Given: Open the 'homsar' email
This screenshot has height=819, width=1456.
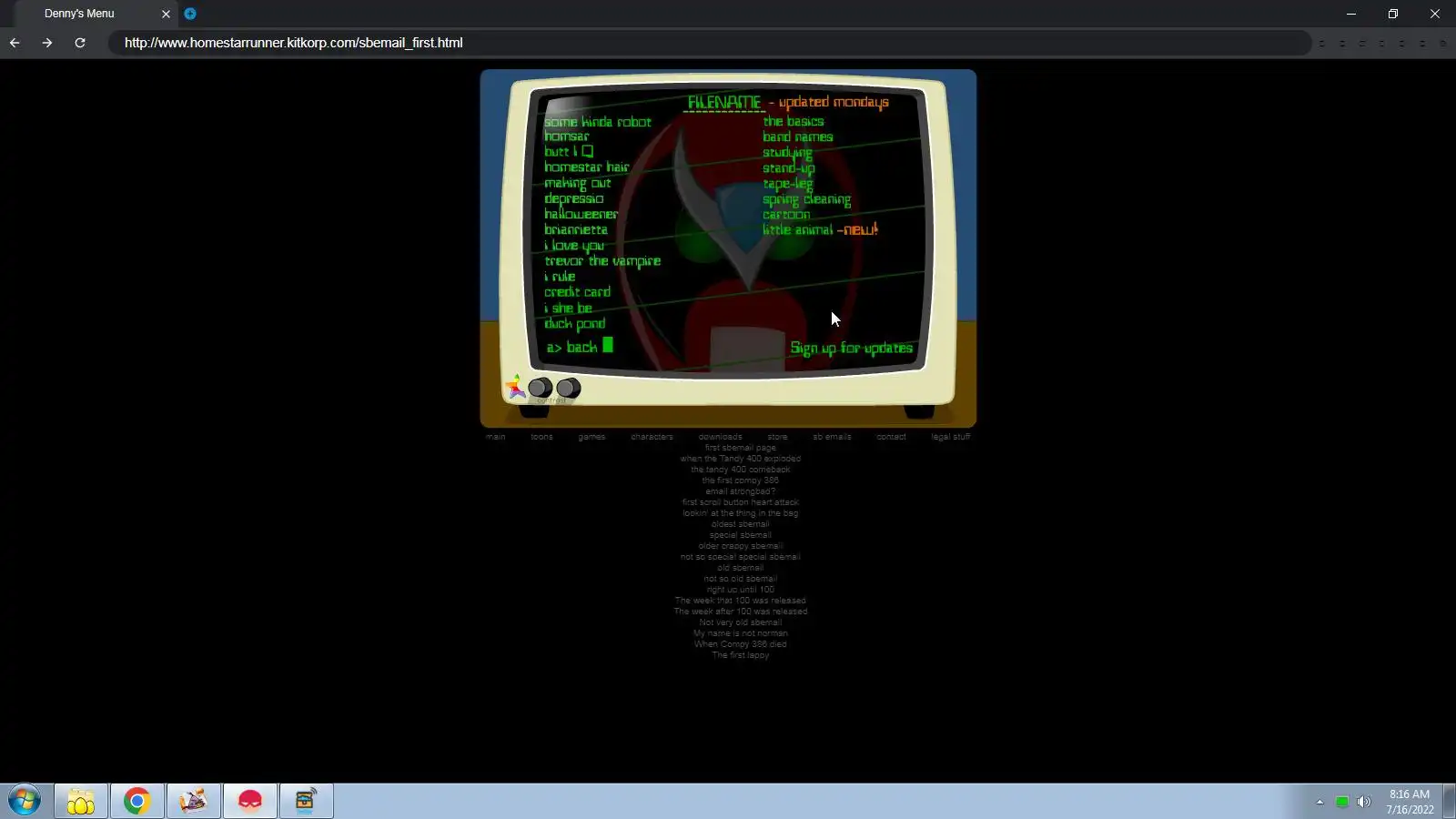Looking at the screenshot, I should point(567,136).
